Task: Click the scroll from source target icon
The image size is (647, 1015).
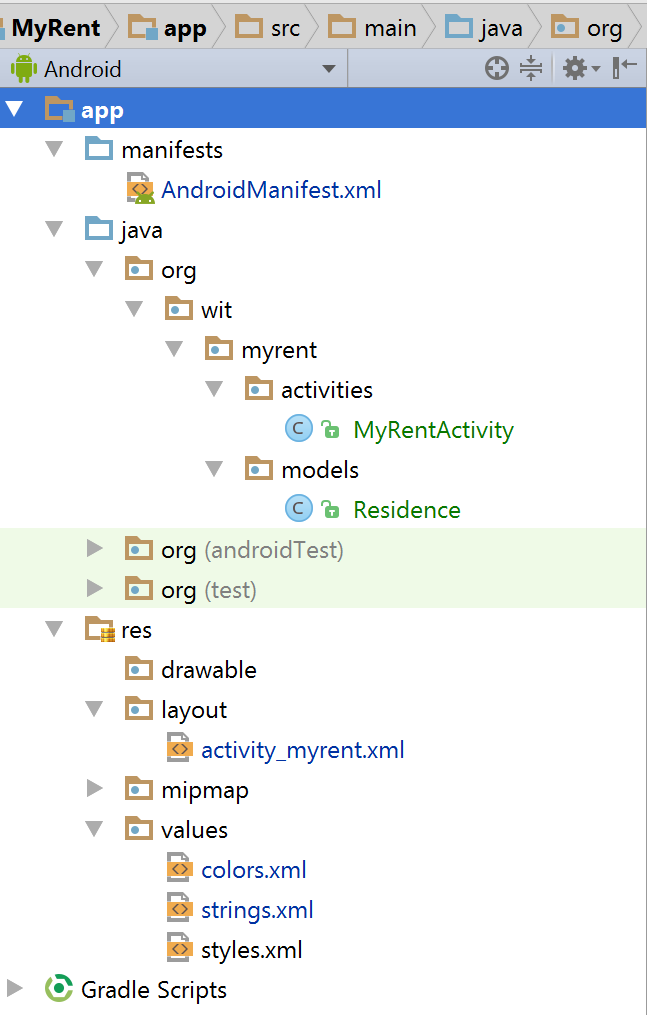Action: pos(497,69)
